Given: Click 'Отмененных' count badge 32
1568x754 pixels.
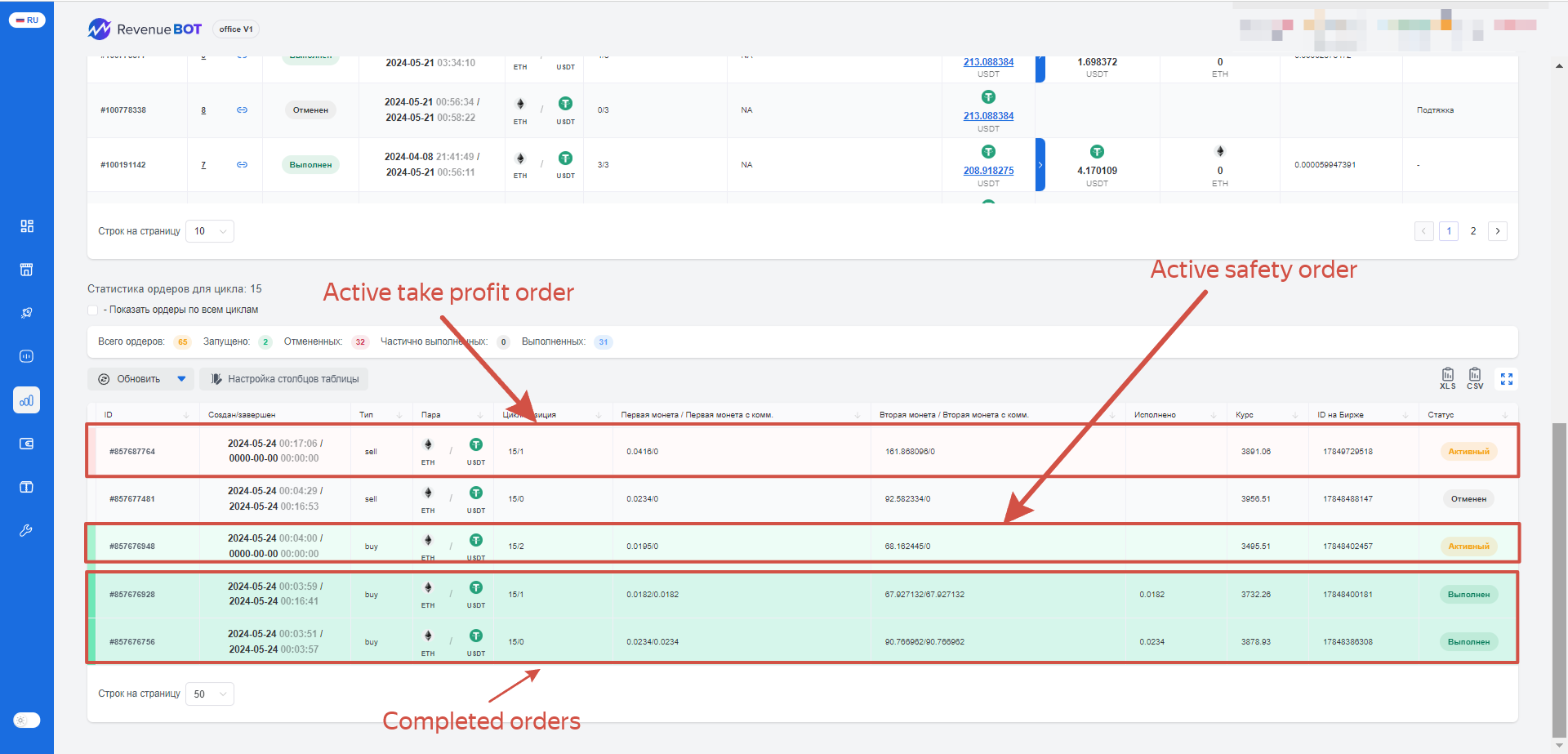Looking at the screenshot, I should [360, 342].
